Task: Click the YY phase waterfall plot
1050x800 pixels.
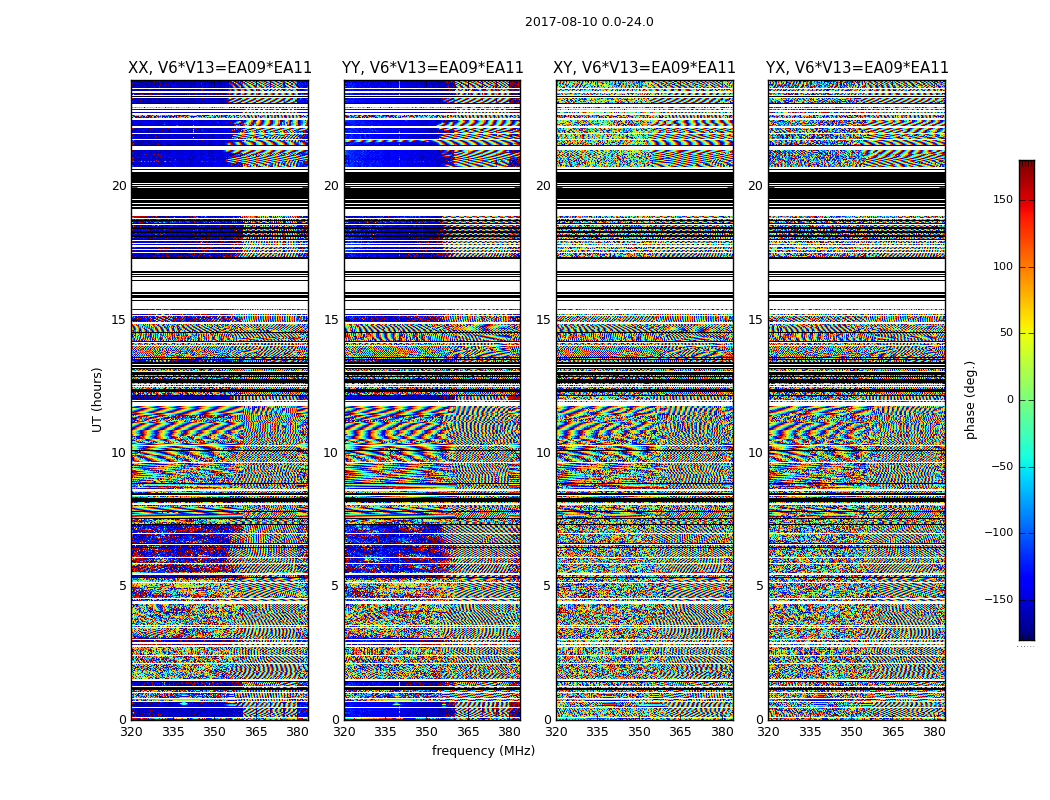Action: pyautogui.click(x=433, y=400)
